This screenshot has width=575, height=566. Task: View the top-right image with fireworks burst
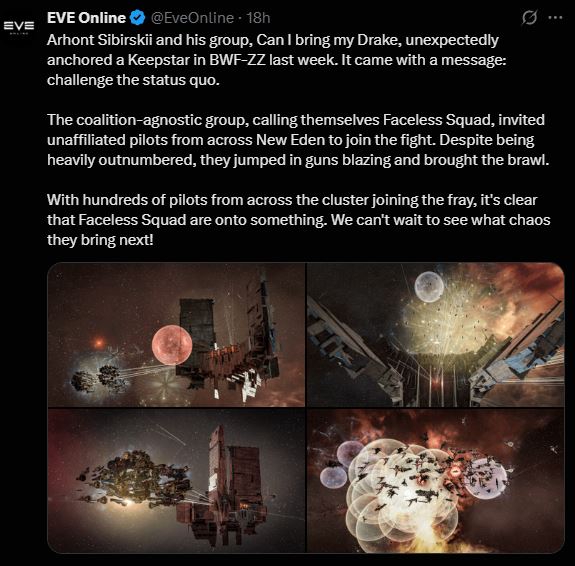click(435, 335)
